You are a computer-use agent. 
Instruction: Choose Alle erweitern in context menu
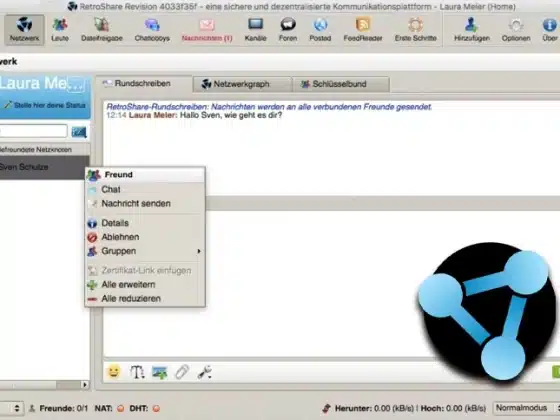[x=145, y=285]
